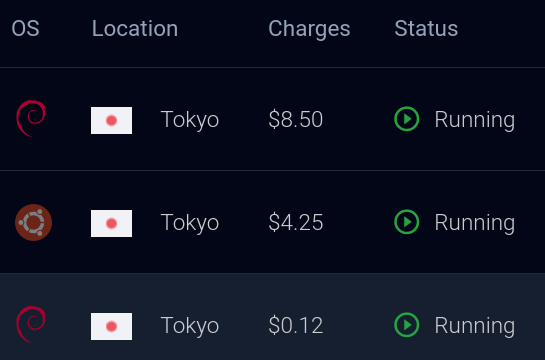Click the $0.12 charges value

[296, 325]
